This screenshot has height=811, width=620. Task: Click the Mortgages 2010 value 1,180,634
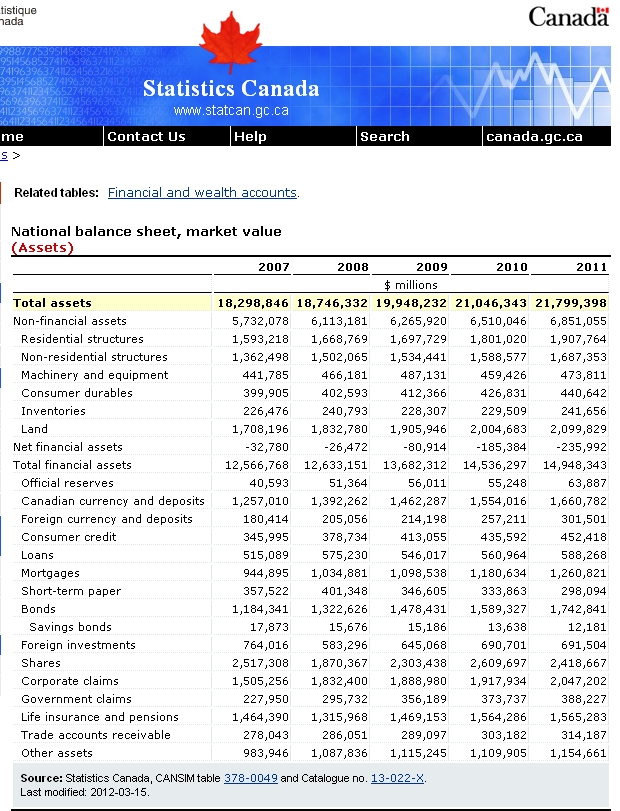pos(498,573)
